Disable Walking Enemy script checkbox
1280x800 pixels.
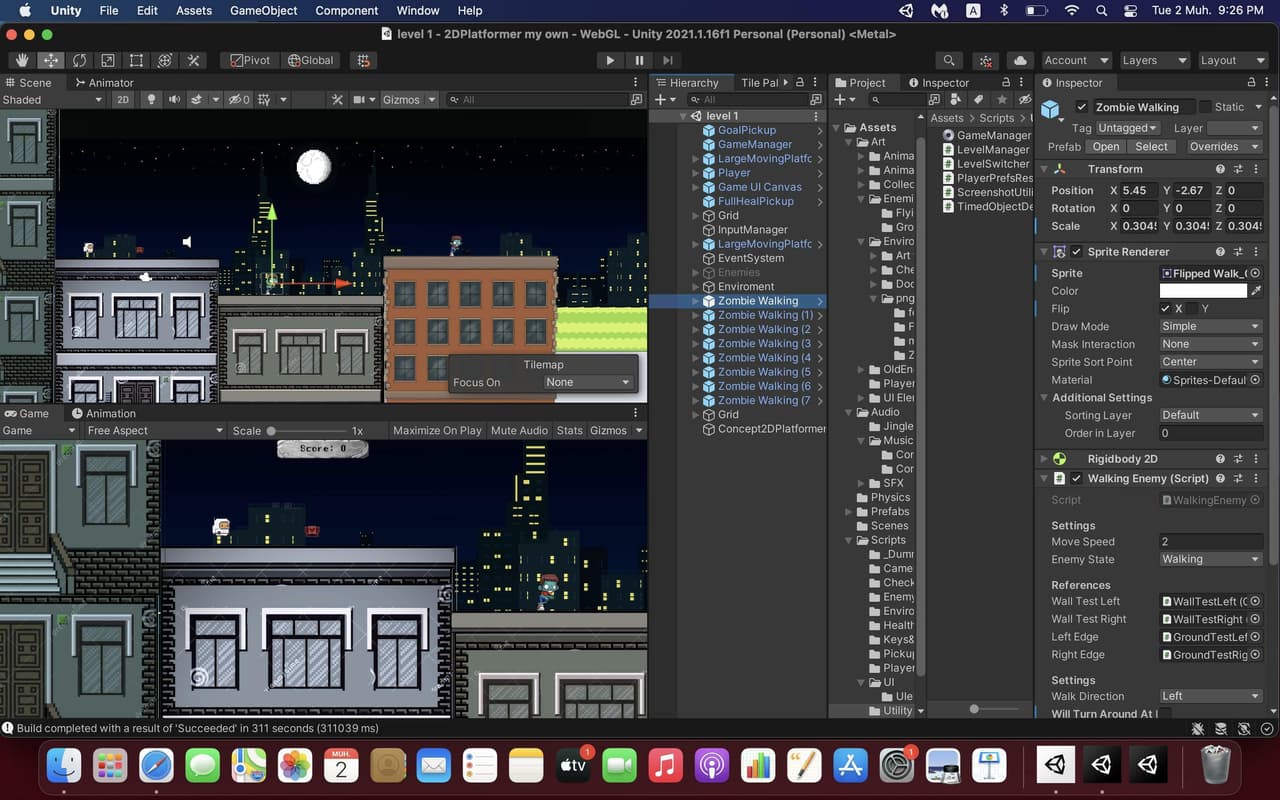(x=1077, y=479)
